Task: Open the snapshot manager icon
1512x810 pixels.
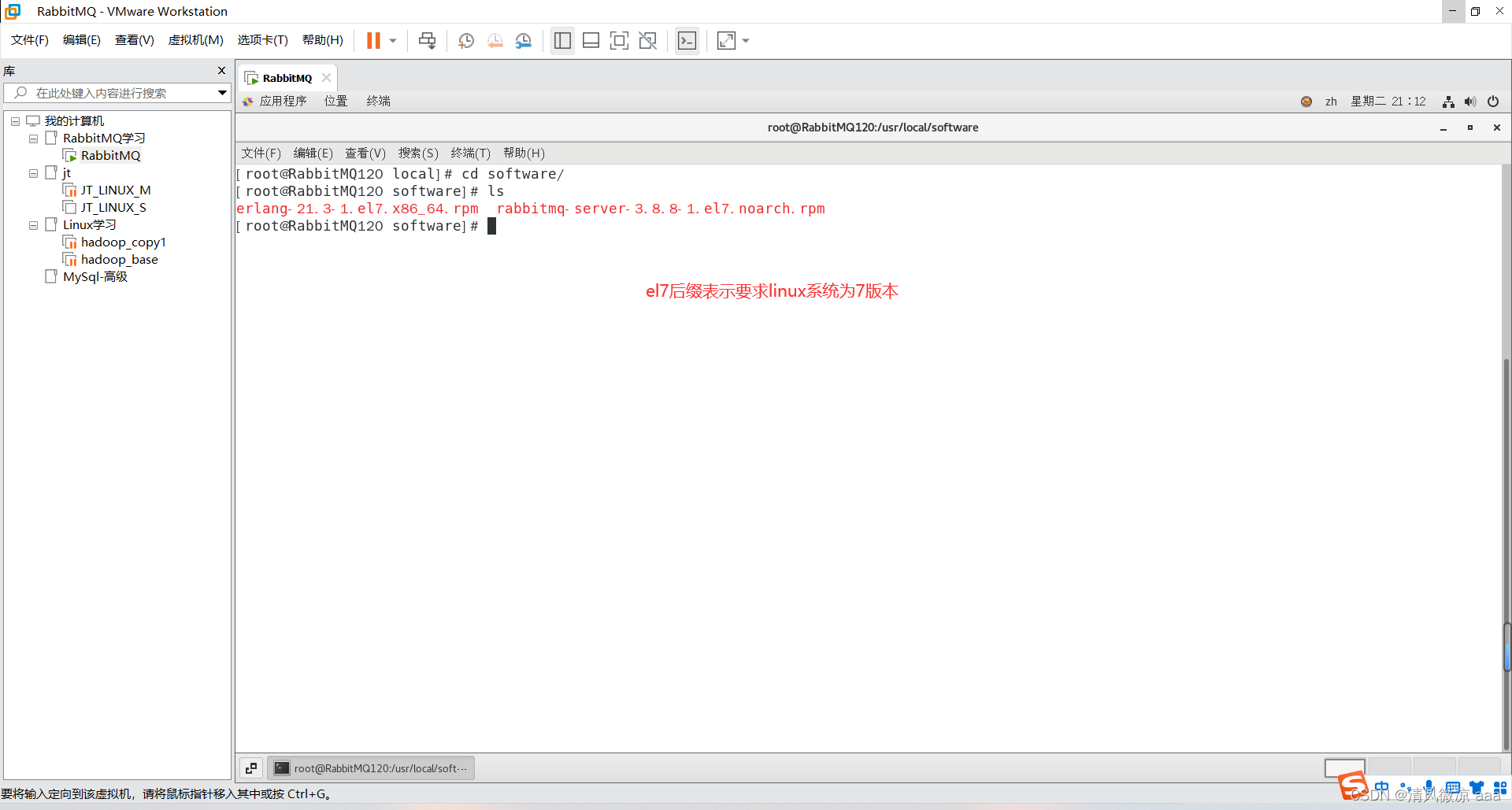Action: point(524,40)
